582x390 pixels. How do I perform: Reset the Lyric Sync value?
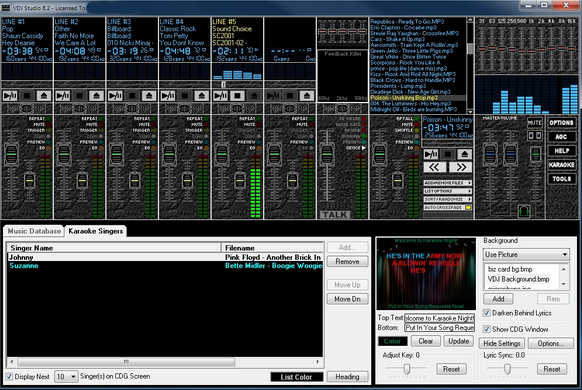tap(552, 369)
